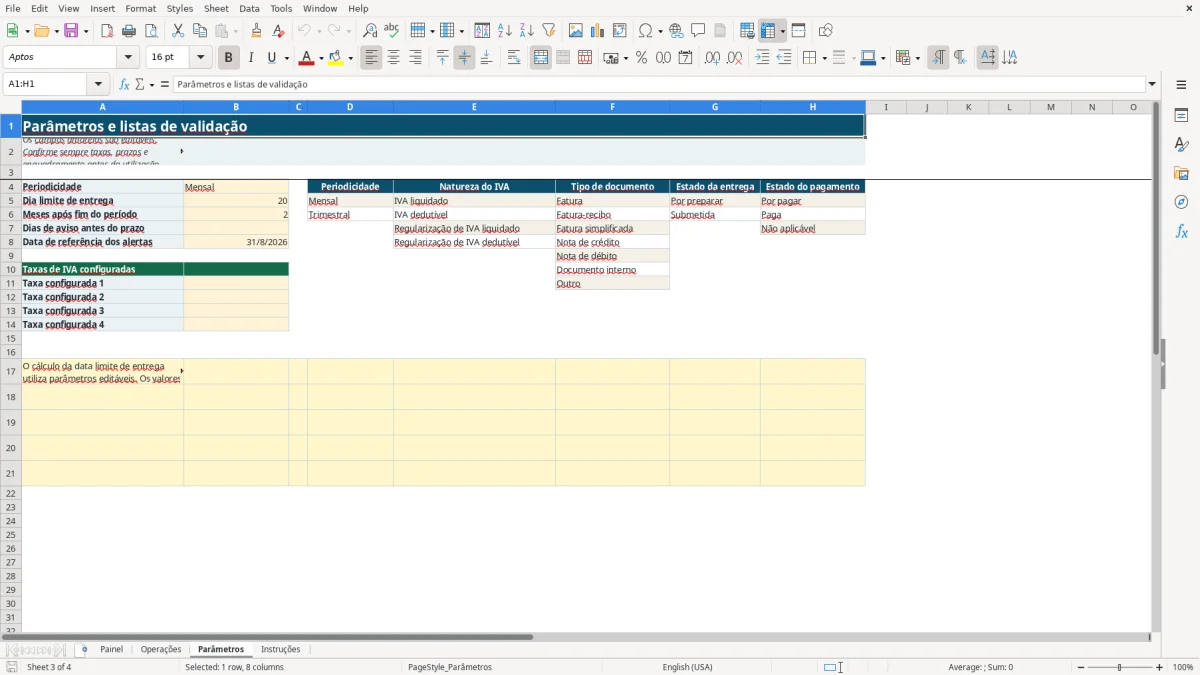This screenshot has width=1200, height=675.
Task: Insert special character omega icon
Action: pos(645,31)
